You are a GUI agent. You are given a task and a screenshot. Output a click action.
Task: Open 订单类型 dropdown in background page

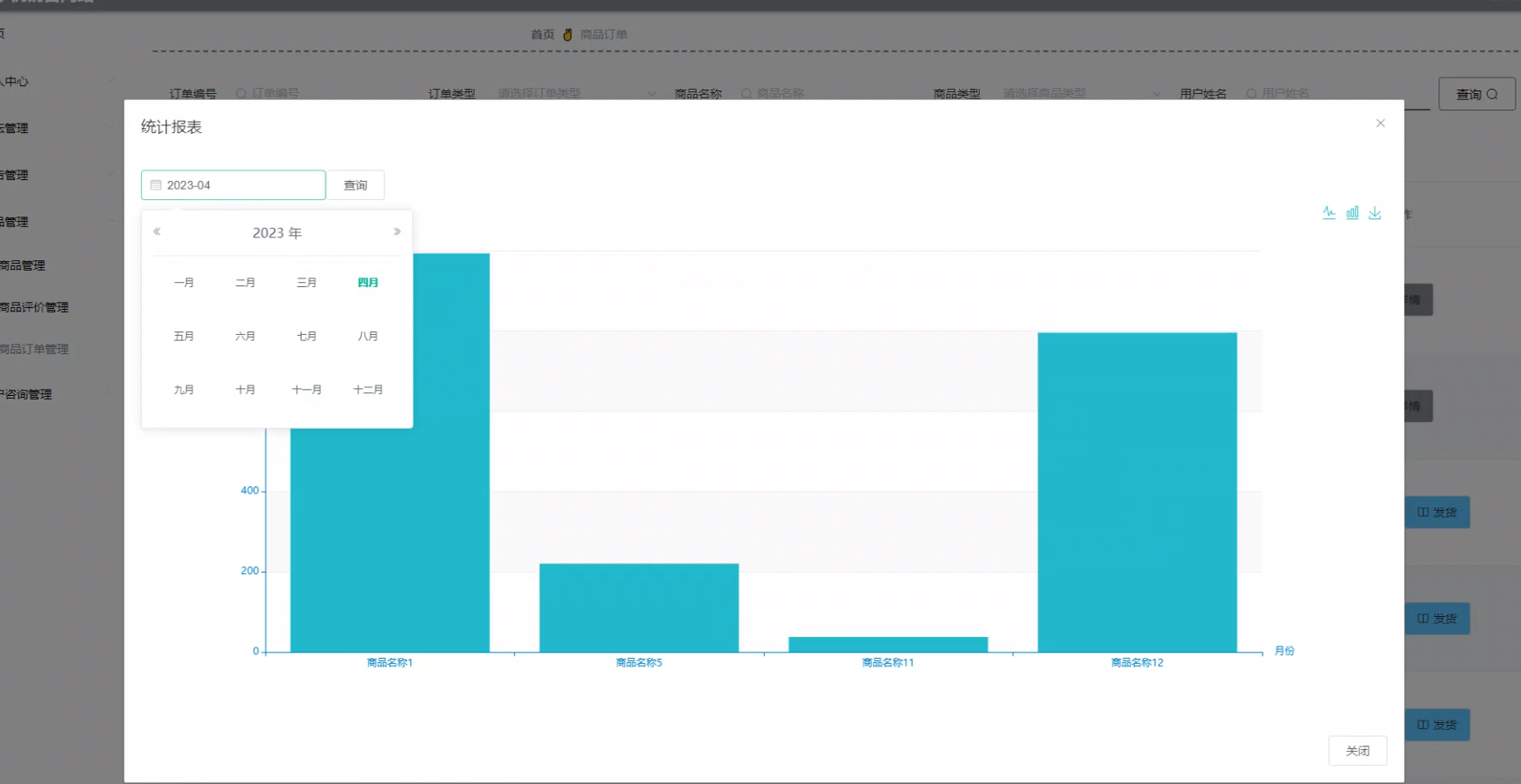(576, 93)
